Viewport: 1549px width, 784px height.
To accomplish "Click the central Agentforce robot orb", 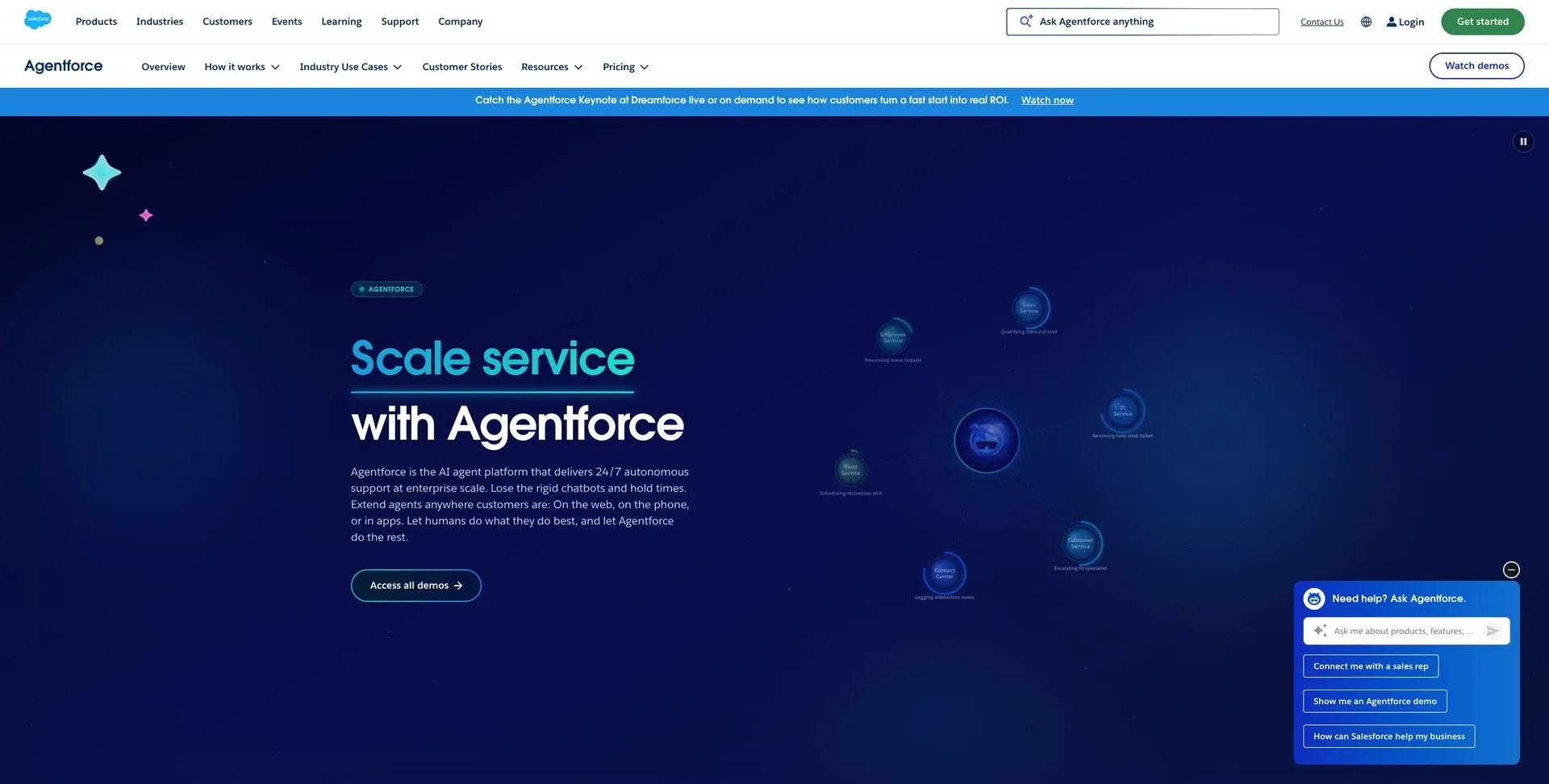I will pos(986,440).
